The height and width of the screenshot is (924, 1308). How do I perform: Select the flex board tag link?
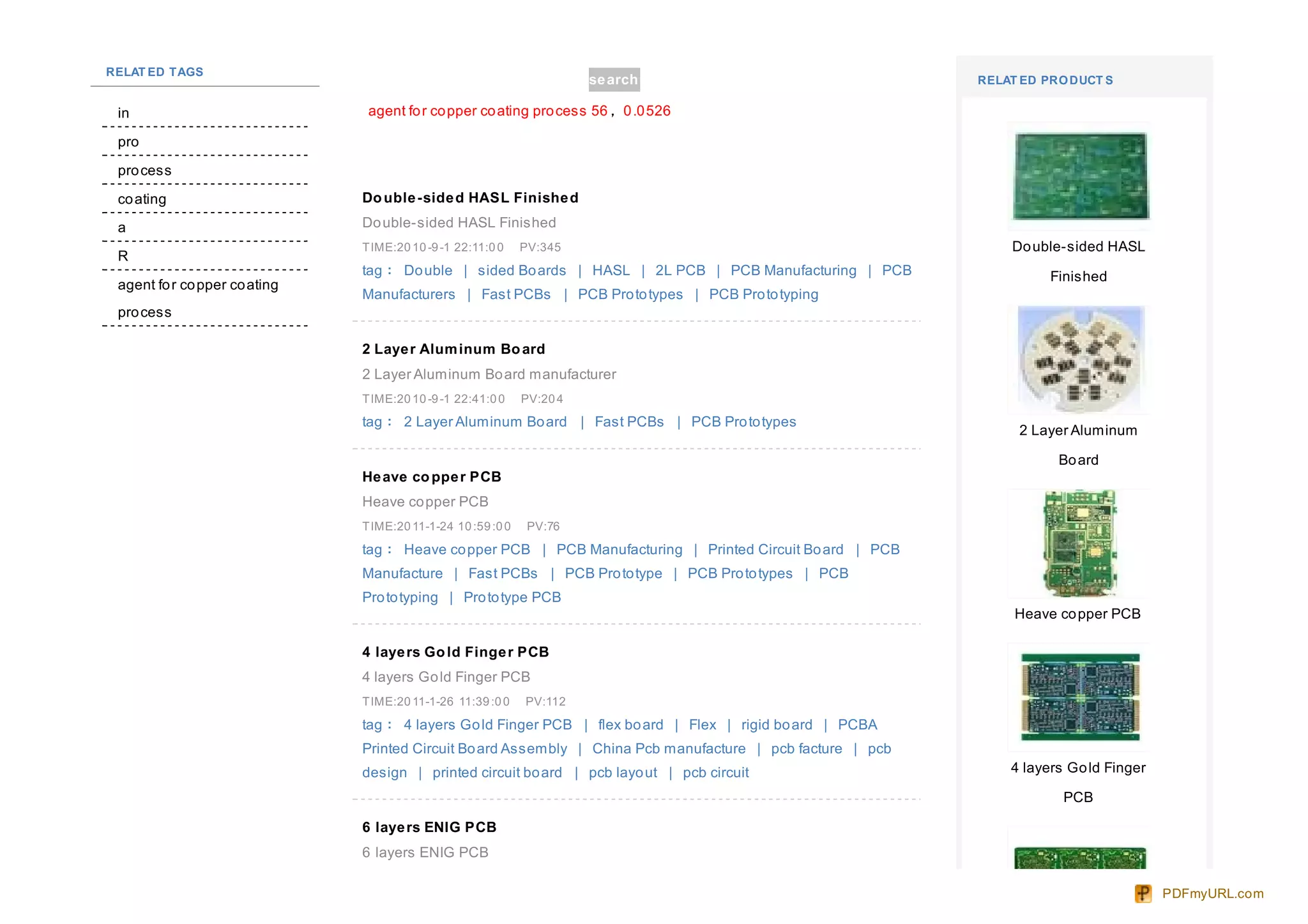[630, 725]
